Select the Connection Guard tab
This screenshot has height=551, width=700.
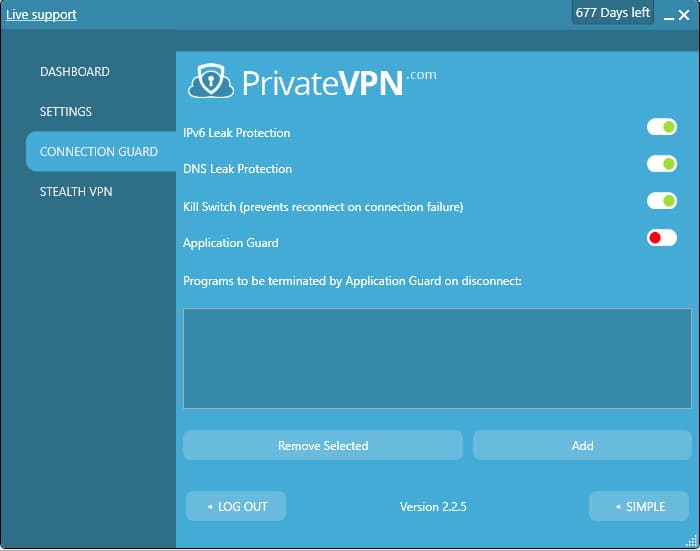coord(99,152)
